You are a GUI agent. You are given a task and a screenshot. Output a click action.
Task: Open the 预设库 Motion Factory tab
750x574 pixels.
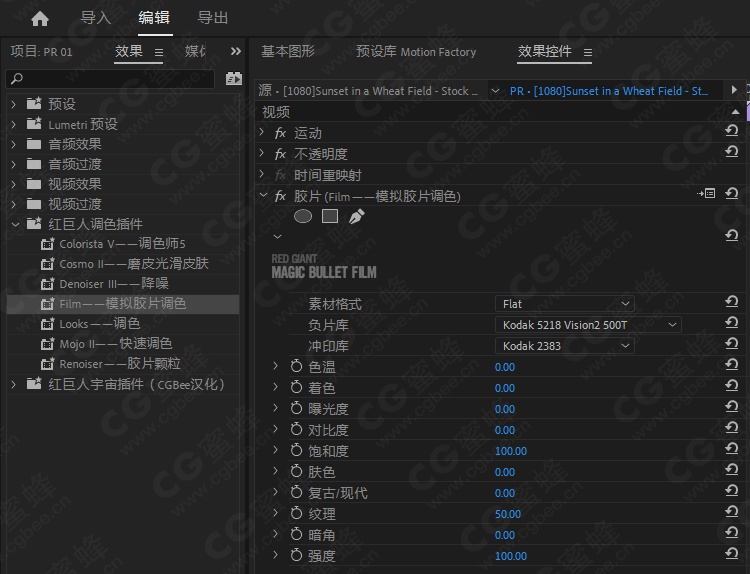(416, 52)
